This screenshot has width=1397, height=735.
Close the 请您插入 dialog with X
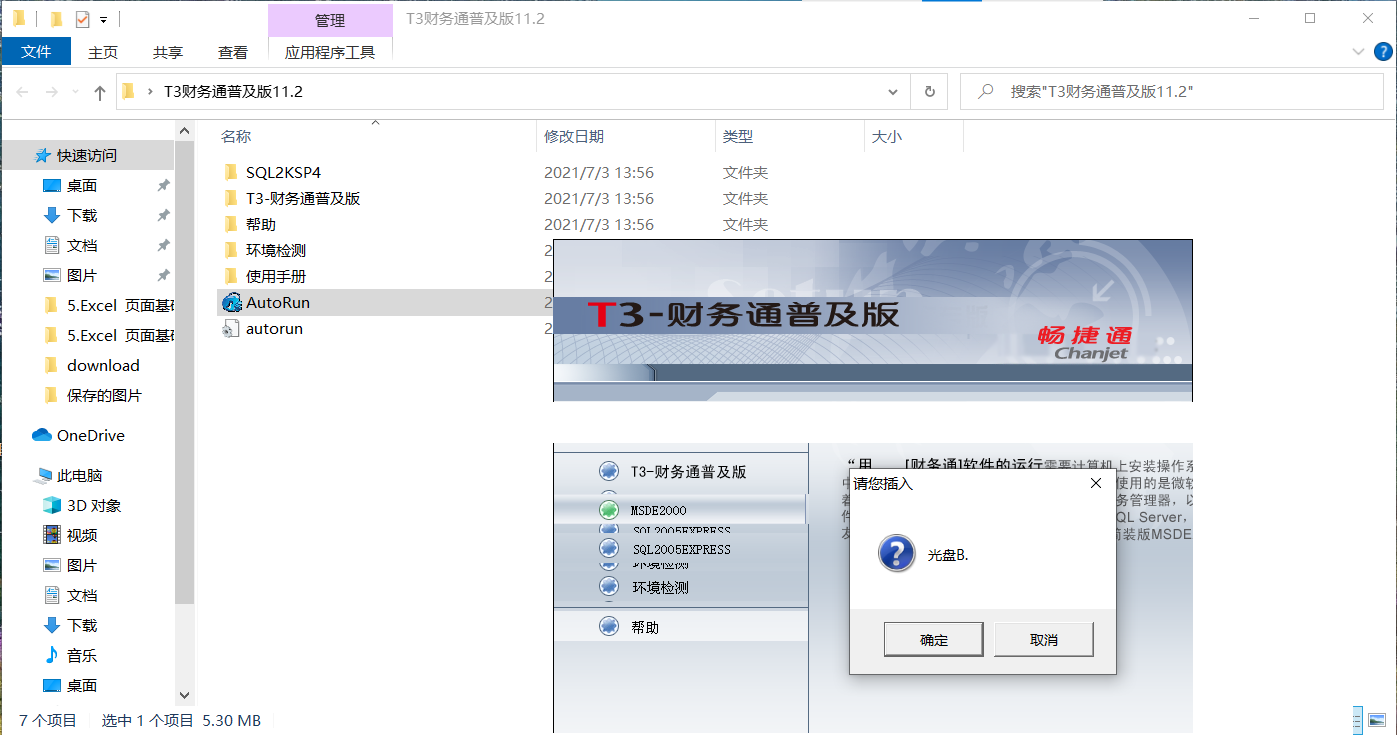[1096, 483]
